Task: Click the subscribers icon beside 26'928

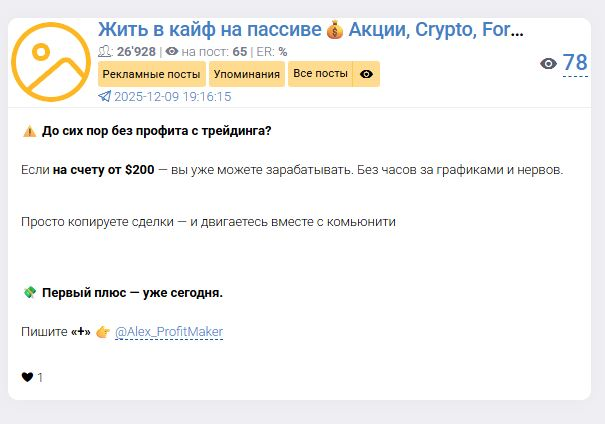Action: [x=105, y=52]
